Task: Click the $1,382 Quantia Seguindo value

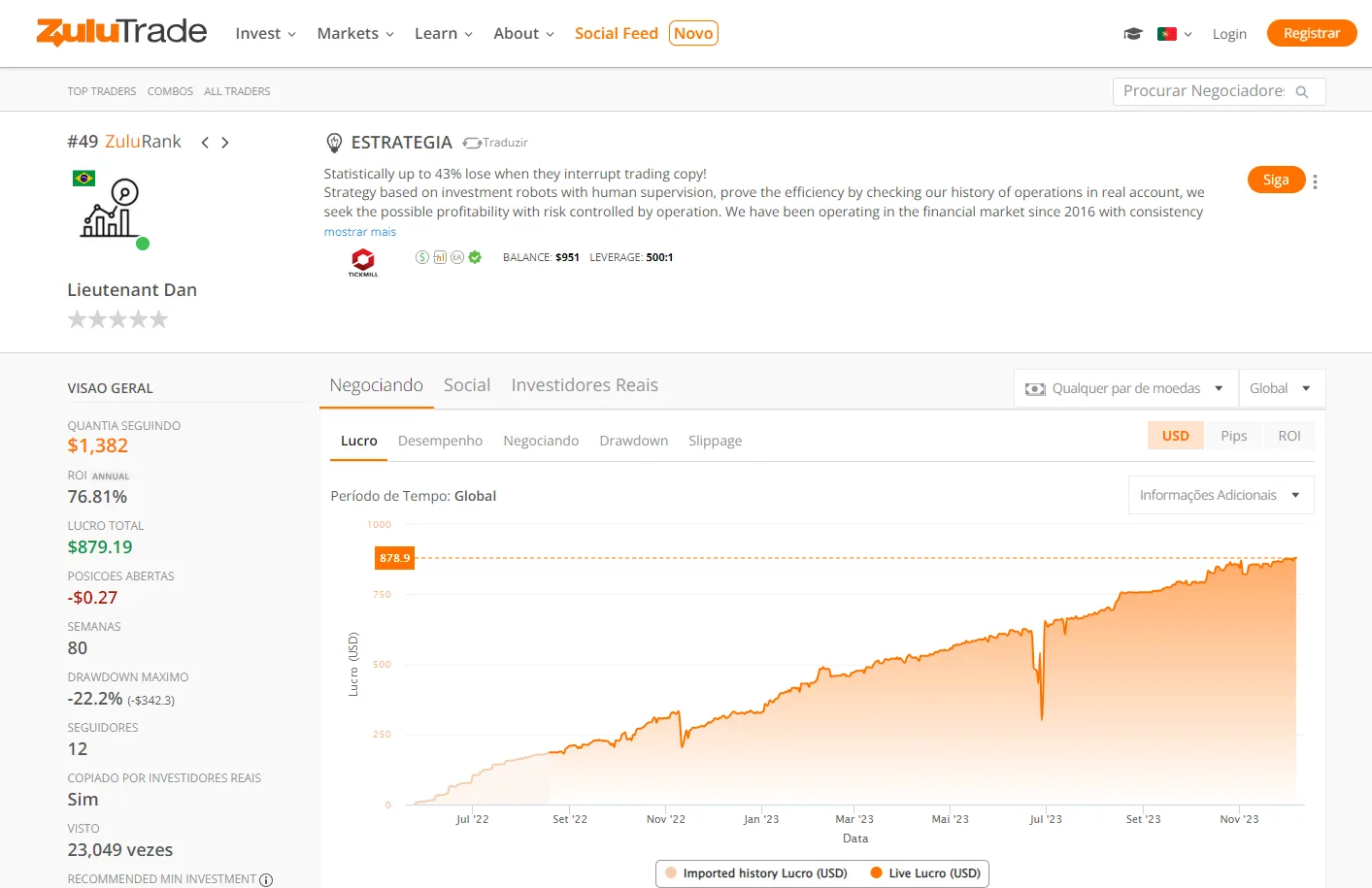Action: pos(98,445)
